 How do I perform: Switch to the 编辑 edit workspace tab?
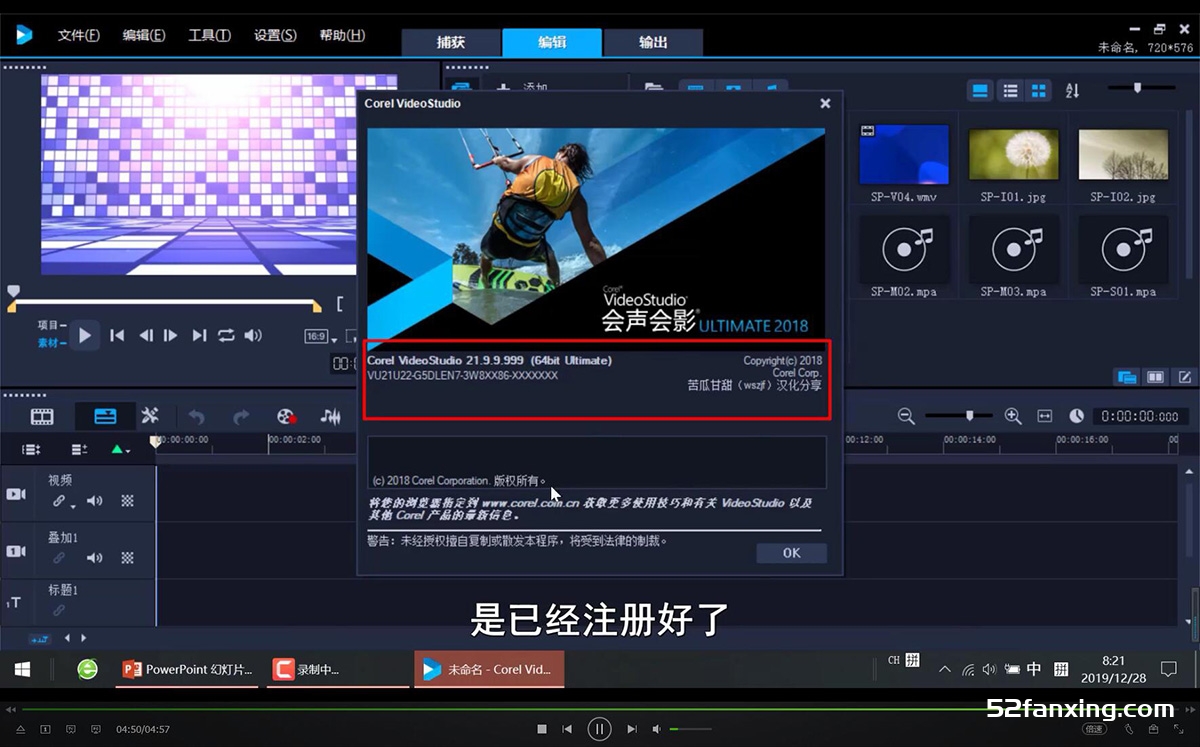[x=552, y=42]
